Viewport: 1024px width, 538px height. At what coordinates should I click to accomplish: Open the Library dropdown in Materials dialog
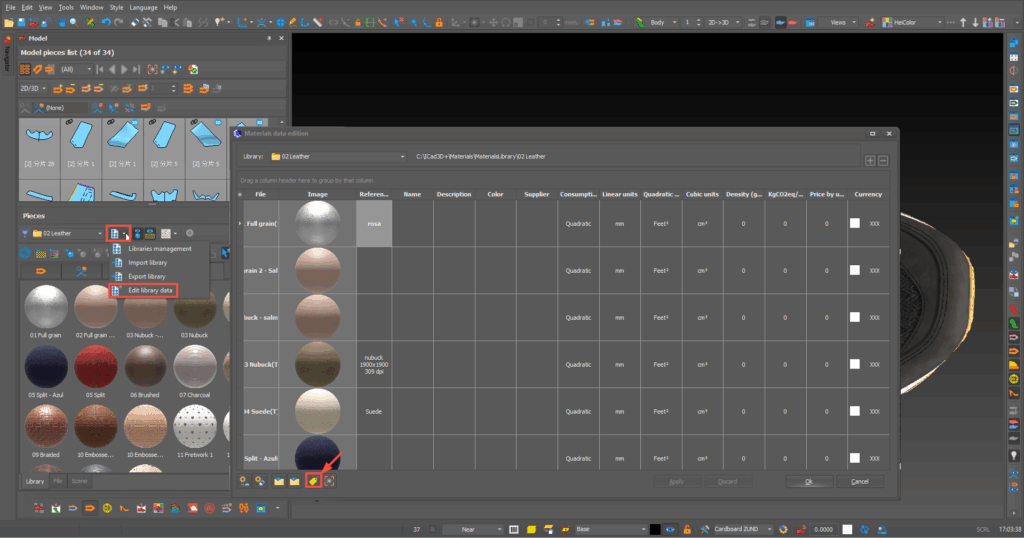(400, 157)
